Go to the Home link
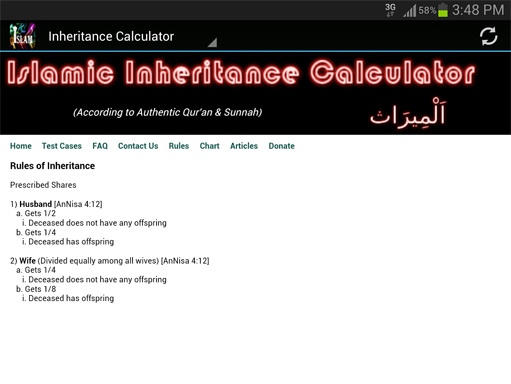The height and width of the screenshot is (384, 511). pyautogui.click(x=21, y=146)
